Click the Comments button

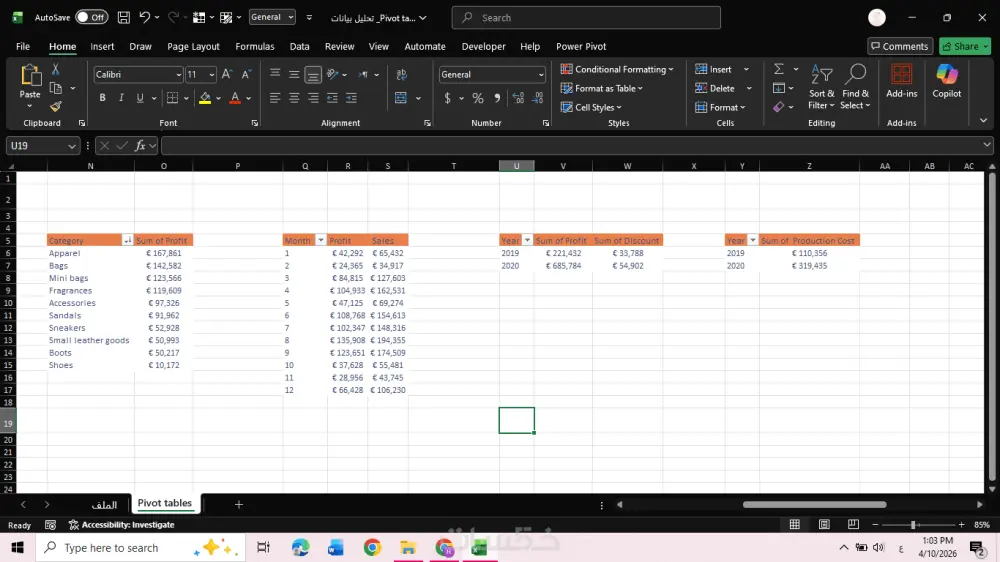coord(899,47)
